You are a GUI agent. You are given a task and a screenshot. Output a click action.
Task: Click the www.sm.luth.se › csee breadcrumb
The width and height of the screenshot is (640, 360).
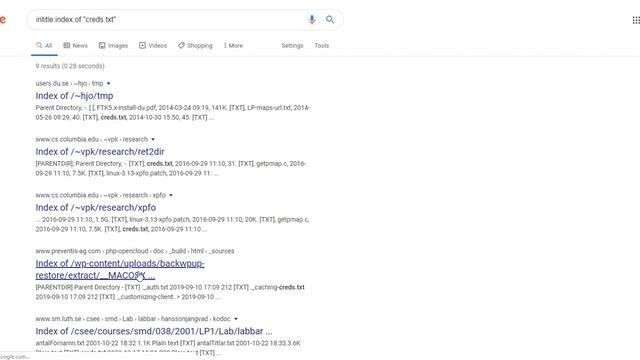point(133,319)
